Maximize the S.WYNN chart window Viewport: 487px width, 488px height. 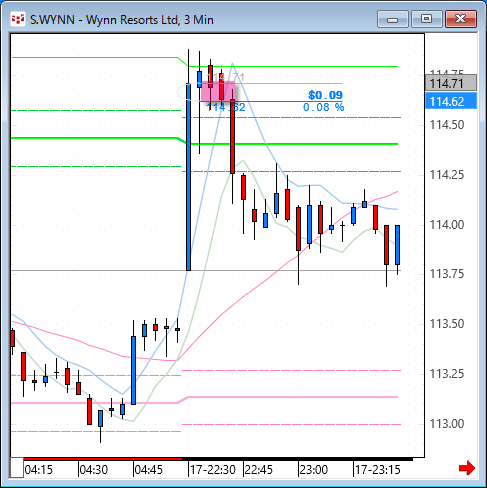click(426, 19)
